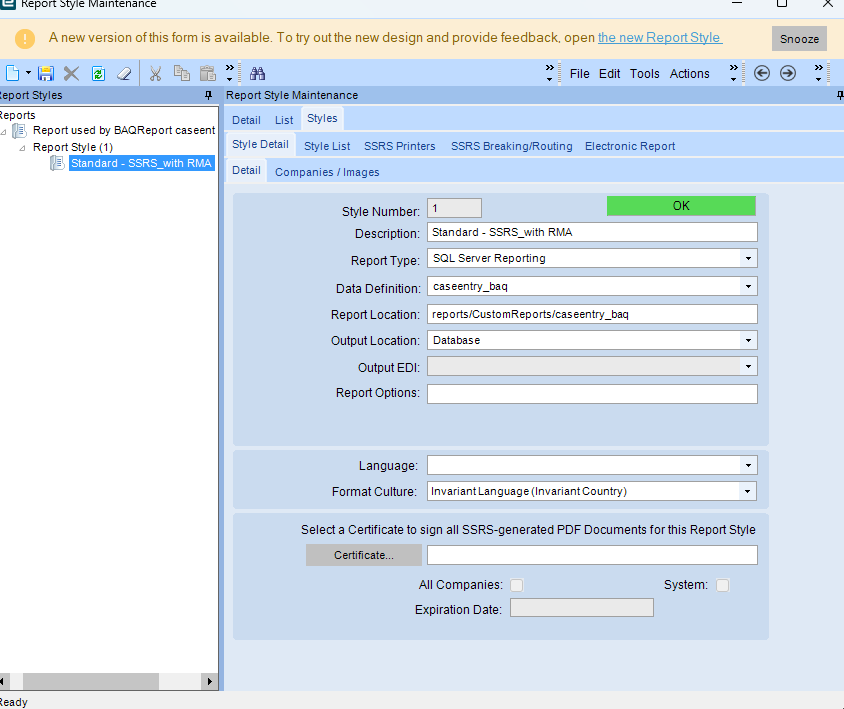Refresh the form using the green refresh icon
The height and width of the screenshot is (709, 844).
coord(98,73)
